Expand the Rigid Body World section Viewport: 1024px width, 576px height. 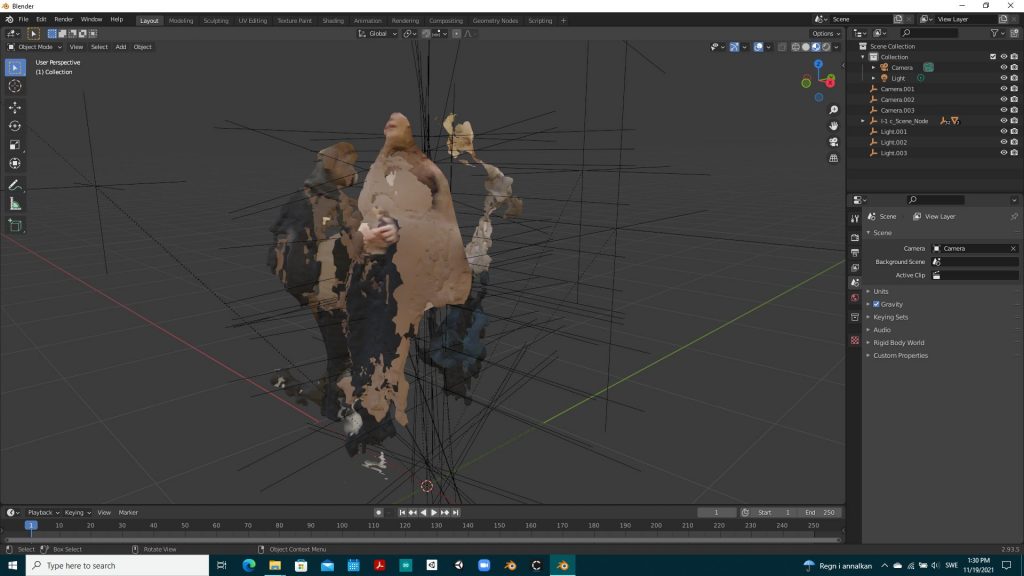pyautogui.click(x=898, y=343)
